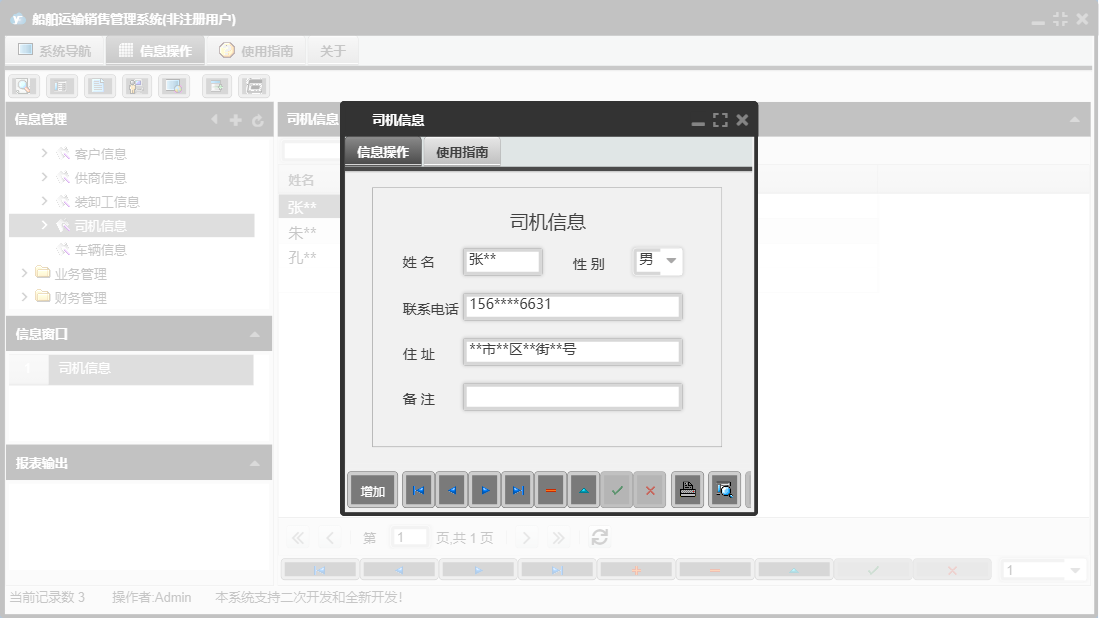The image size is (1099, 618).
Task: Confirm changes with the green check mark
Action: [617, 489]
